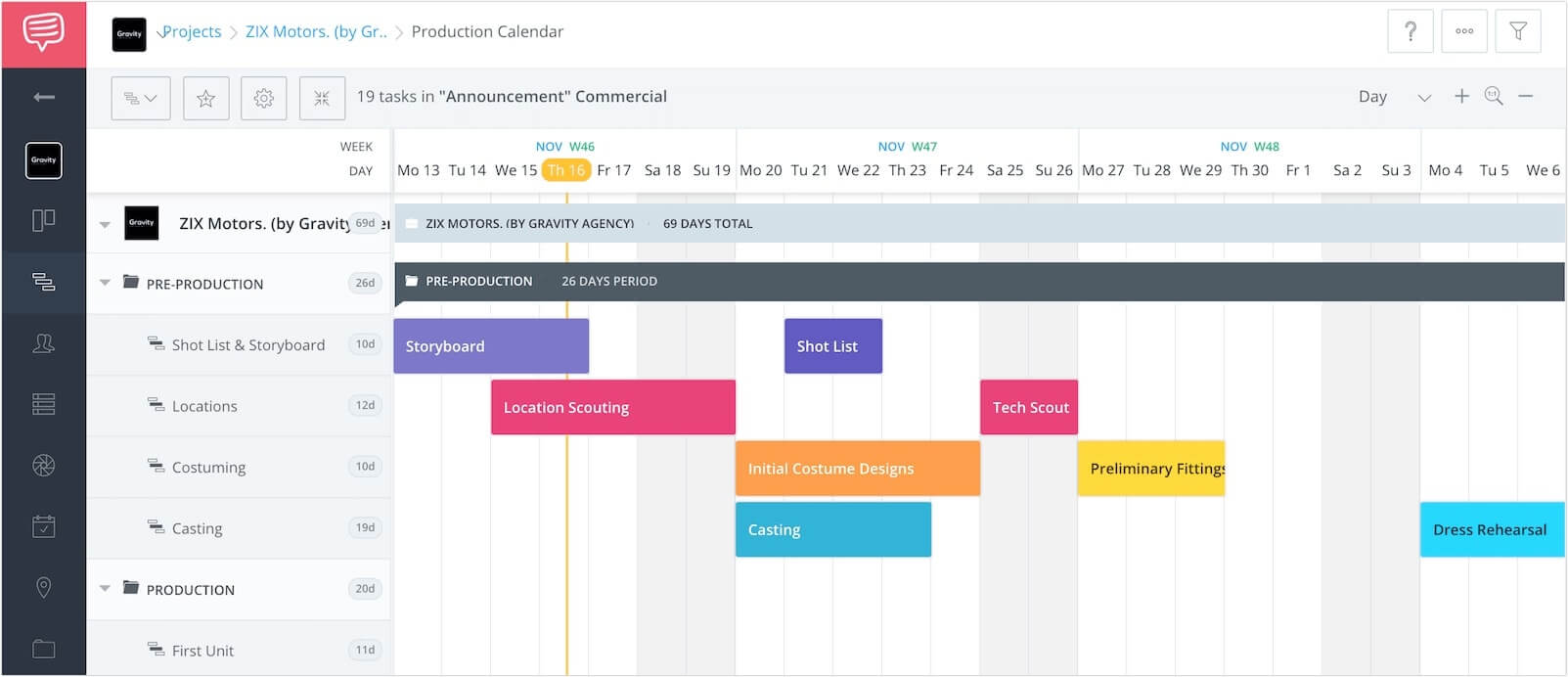Open the Day view dropdown

tap(1394, 97)
